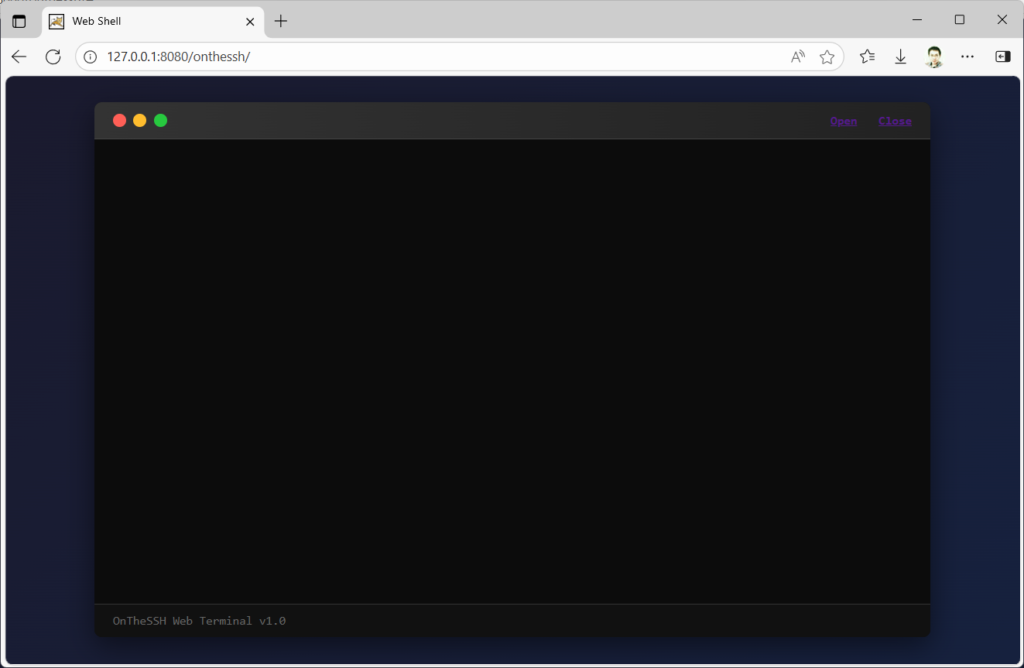Open the Settings and more ellipsis menu
The width and height of the screenshot is (1024, 668).
[x=967, y=57]
